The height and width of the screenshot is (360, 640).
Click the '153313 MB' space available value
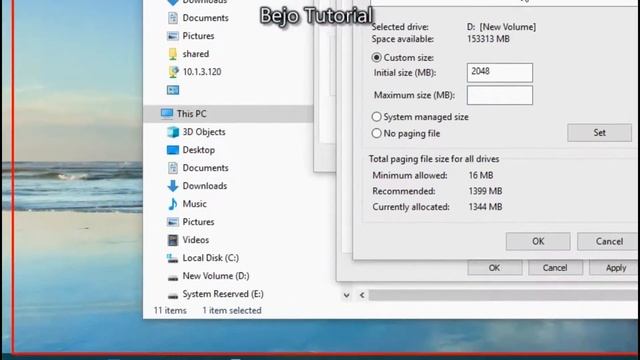click(488, 39)
